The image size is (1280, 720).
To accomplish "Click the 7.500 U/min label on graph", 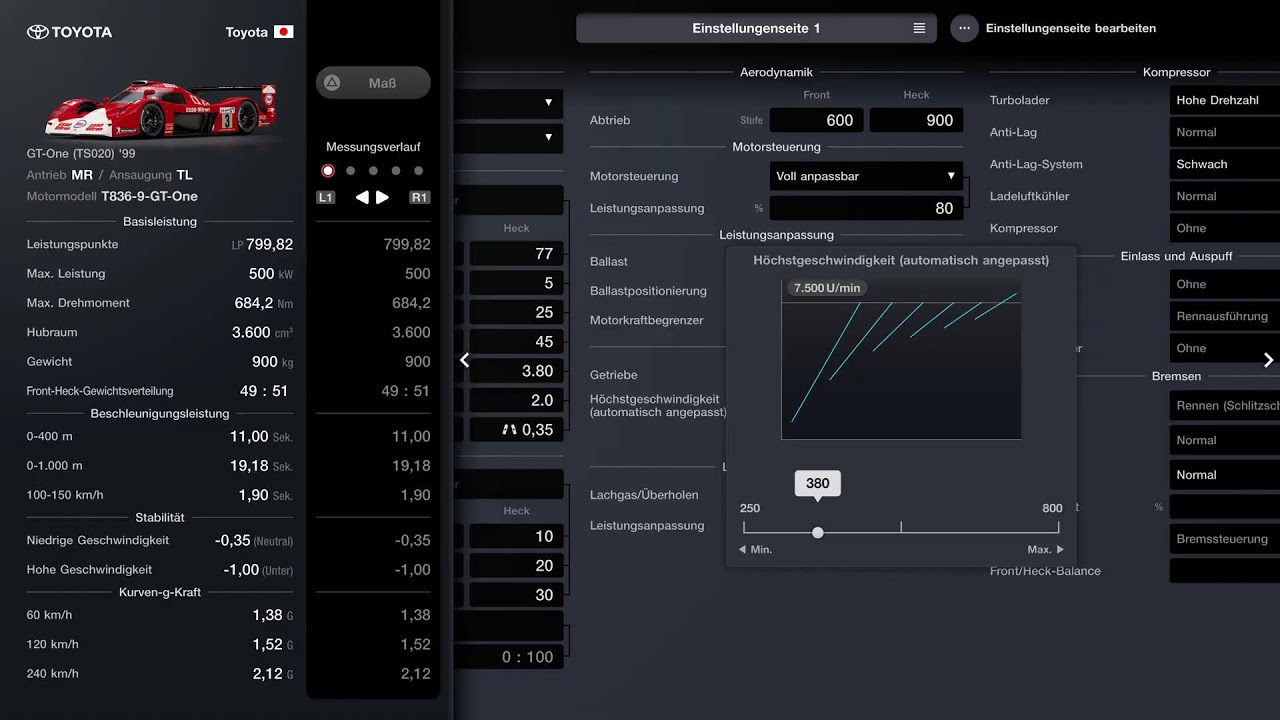I will (827, 288).
